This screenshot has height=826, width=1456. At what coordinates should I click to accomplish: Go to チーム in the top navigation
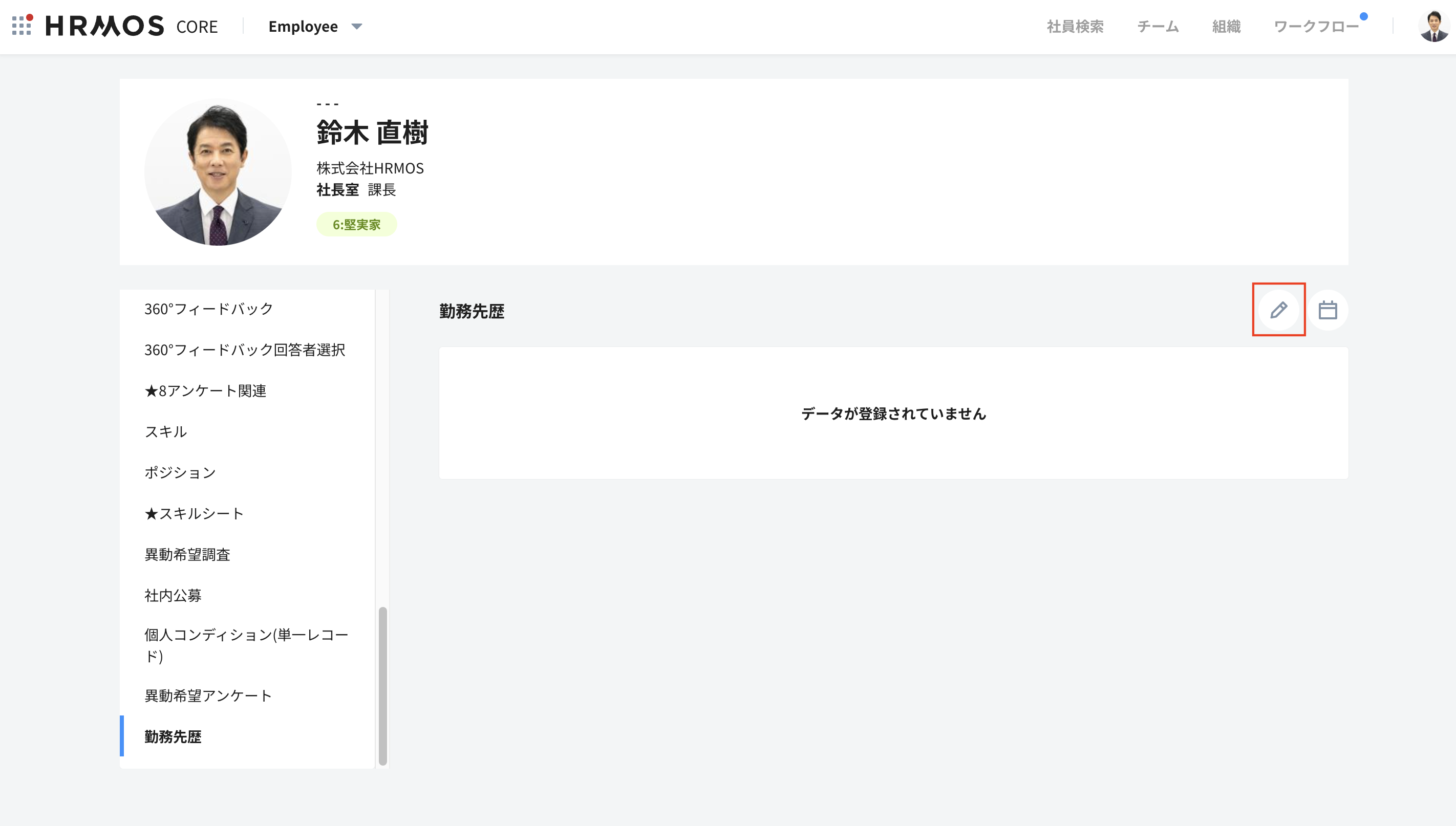[x=1158, y=27]
